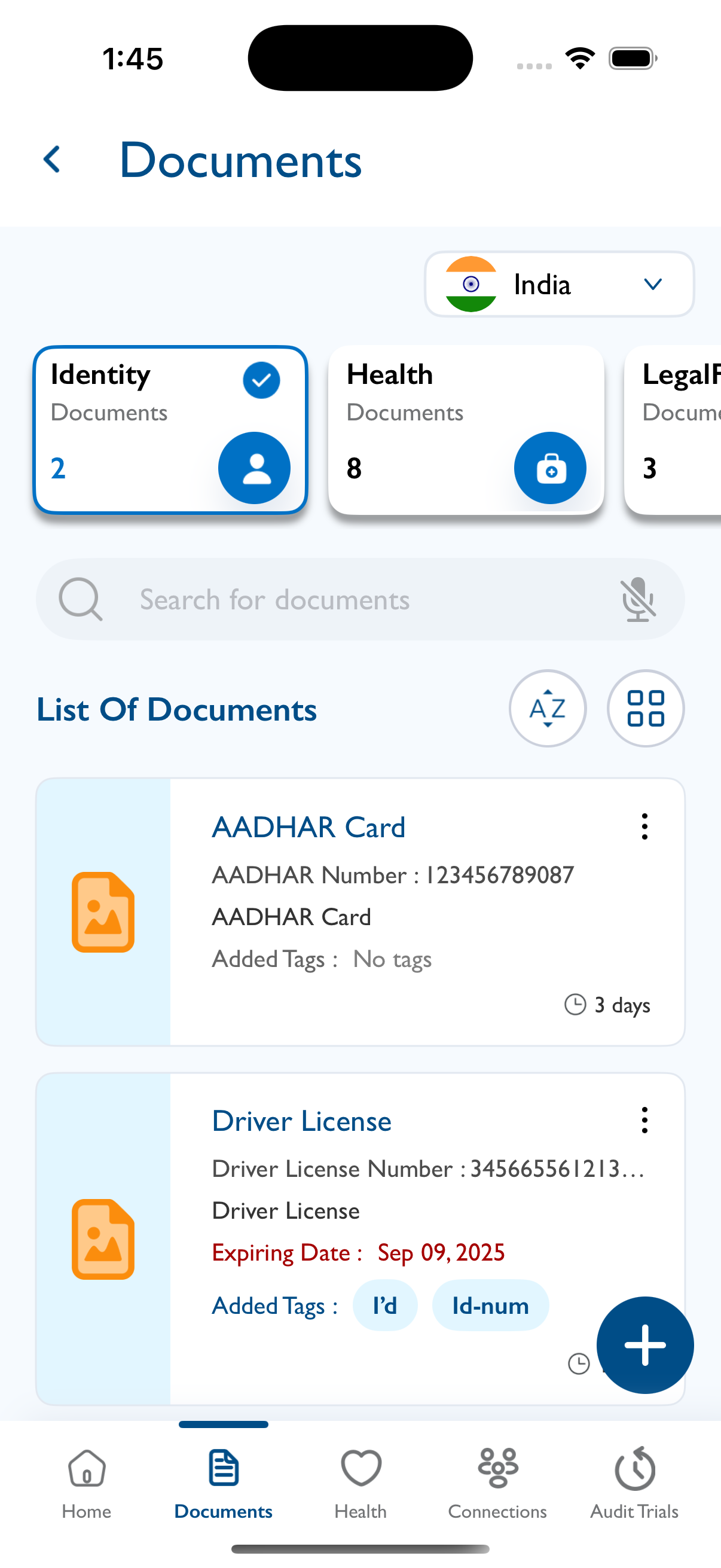This screenshot has width=721, height=1568.
Task: Open the Documents bottom tab
Action: coord(224,1485)
